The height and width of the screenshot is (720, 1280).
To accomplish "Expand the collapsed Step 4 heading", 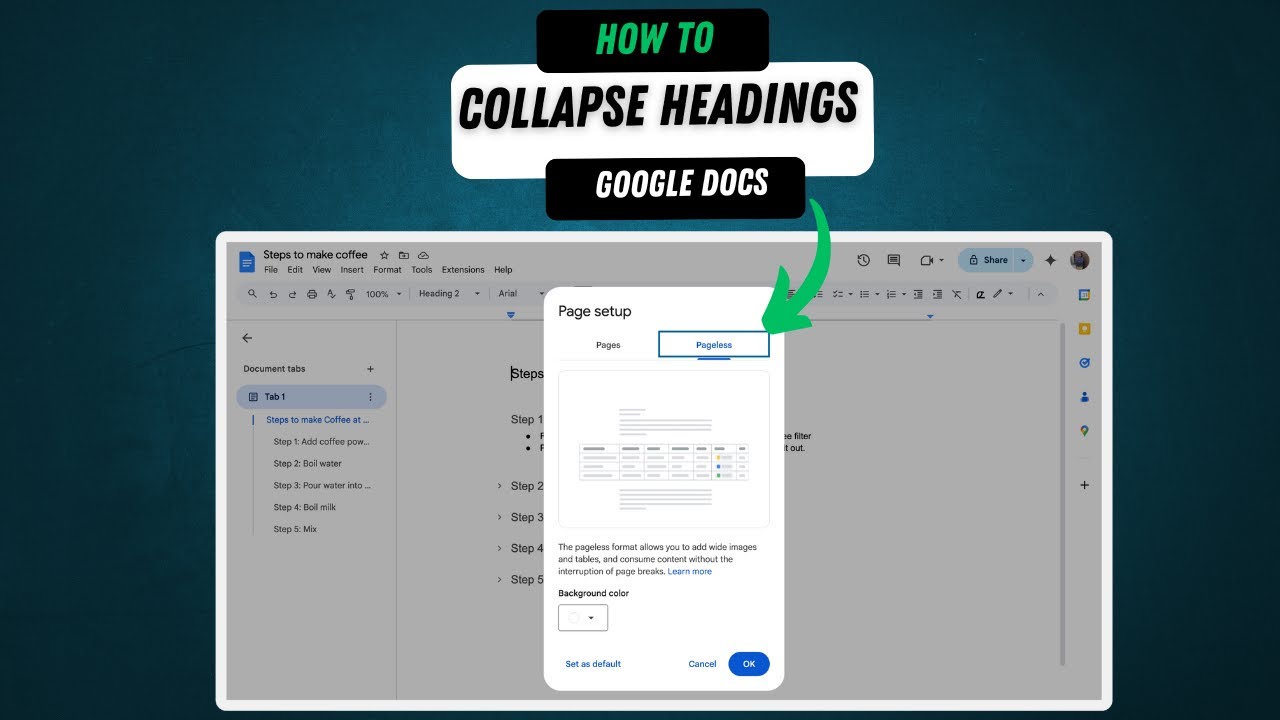I will point(500,548).
